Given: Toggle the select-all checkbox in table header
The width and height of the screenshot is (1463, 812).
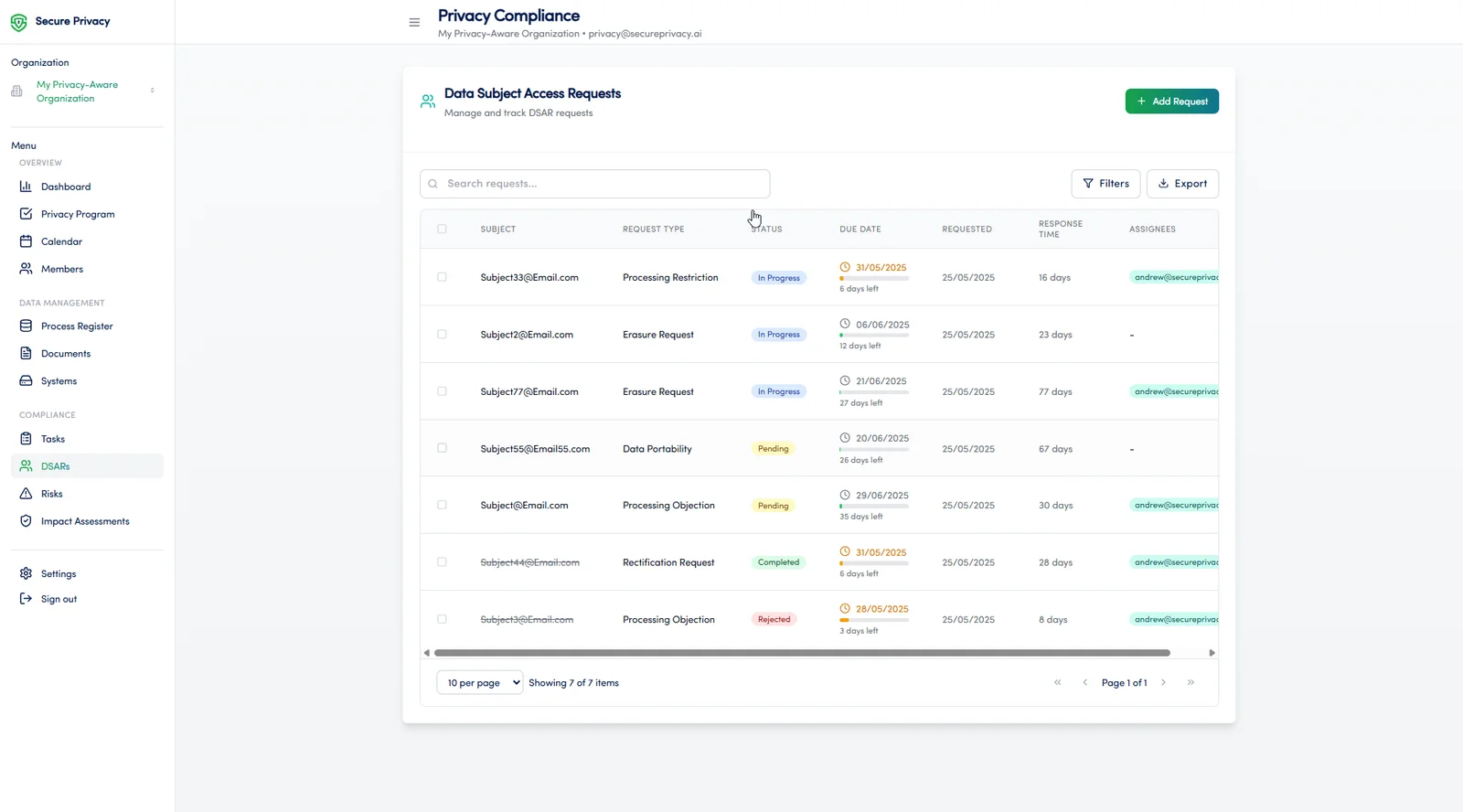Looking at the screenshot, I should 442,229.
